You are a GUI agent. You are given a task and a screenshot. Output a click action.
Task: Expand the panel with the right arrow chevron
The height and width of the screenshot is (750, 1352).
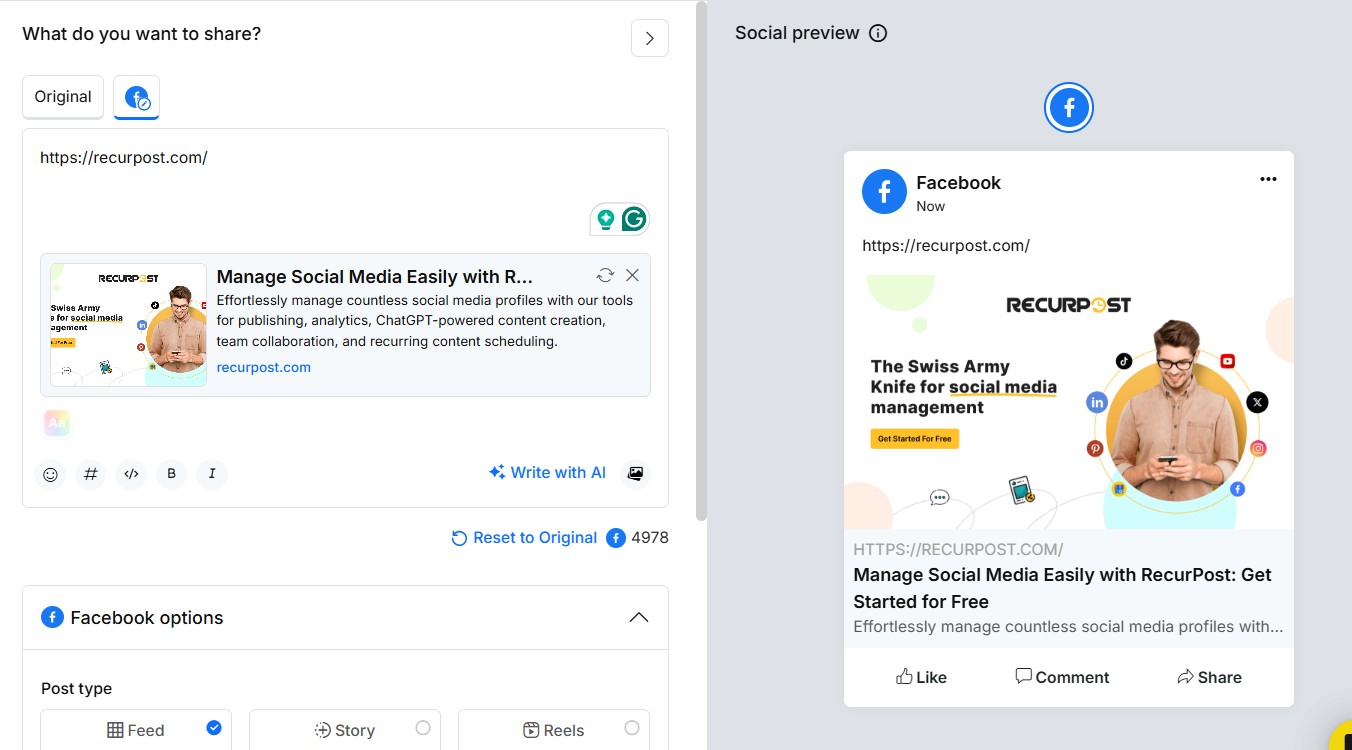[649, 37]
